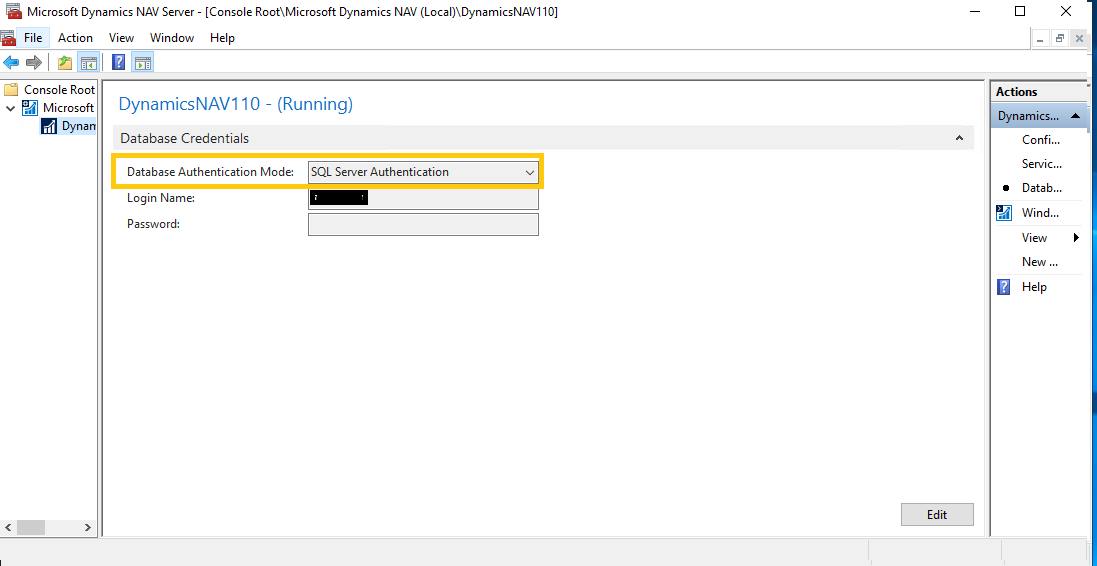Screen dimensions: 1097x566
Task: Click Help text in Actions pane
Action: pyautogui.click(x=1034, y=287)
